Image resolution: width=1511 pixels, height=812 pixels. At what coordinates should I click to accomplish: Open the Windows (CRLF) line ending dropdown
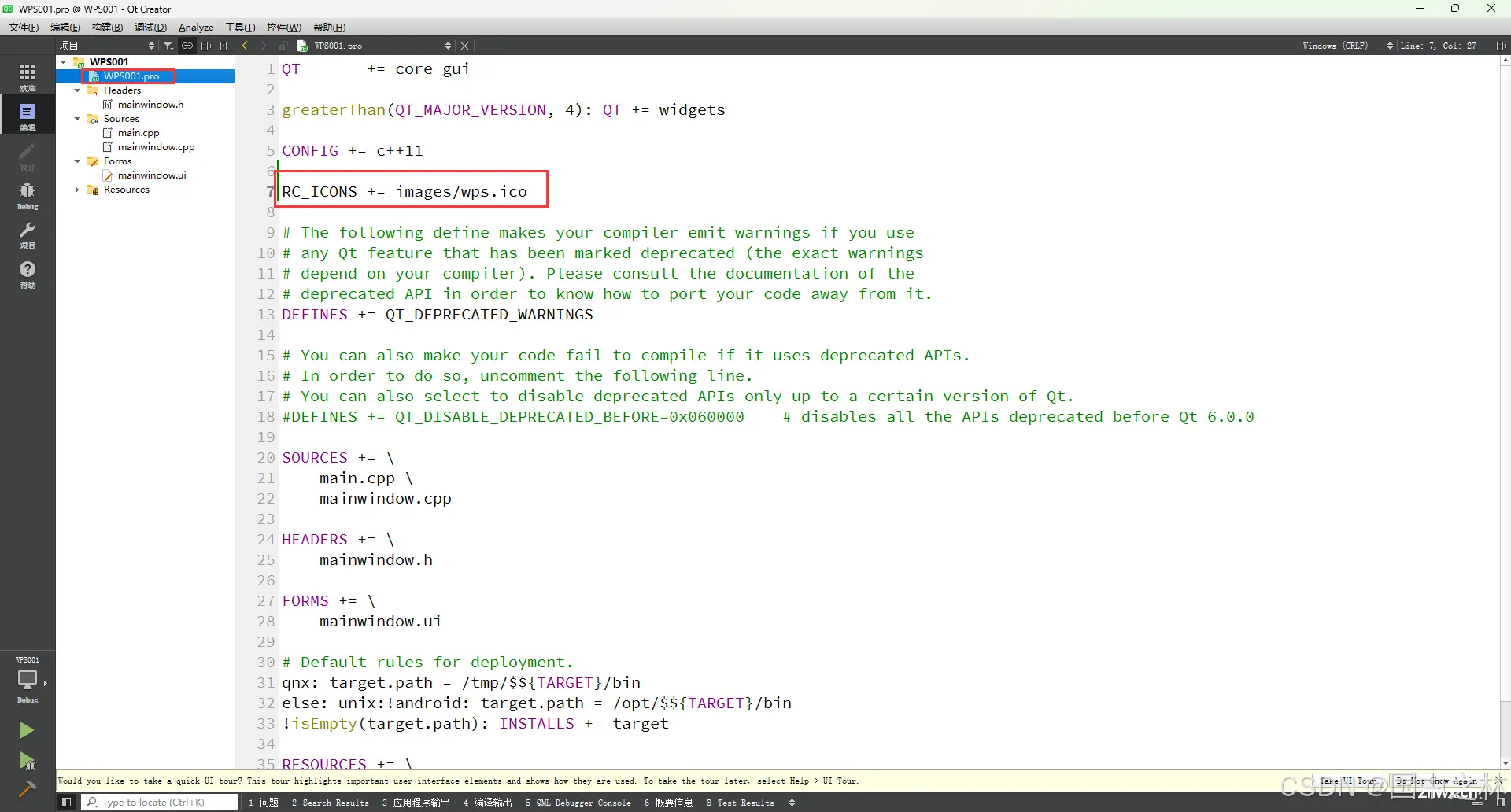(x=1347, y=46)
